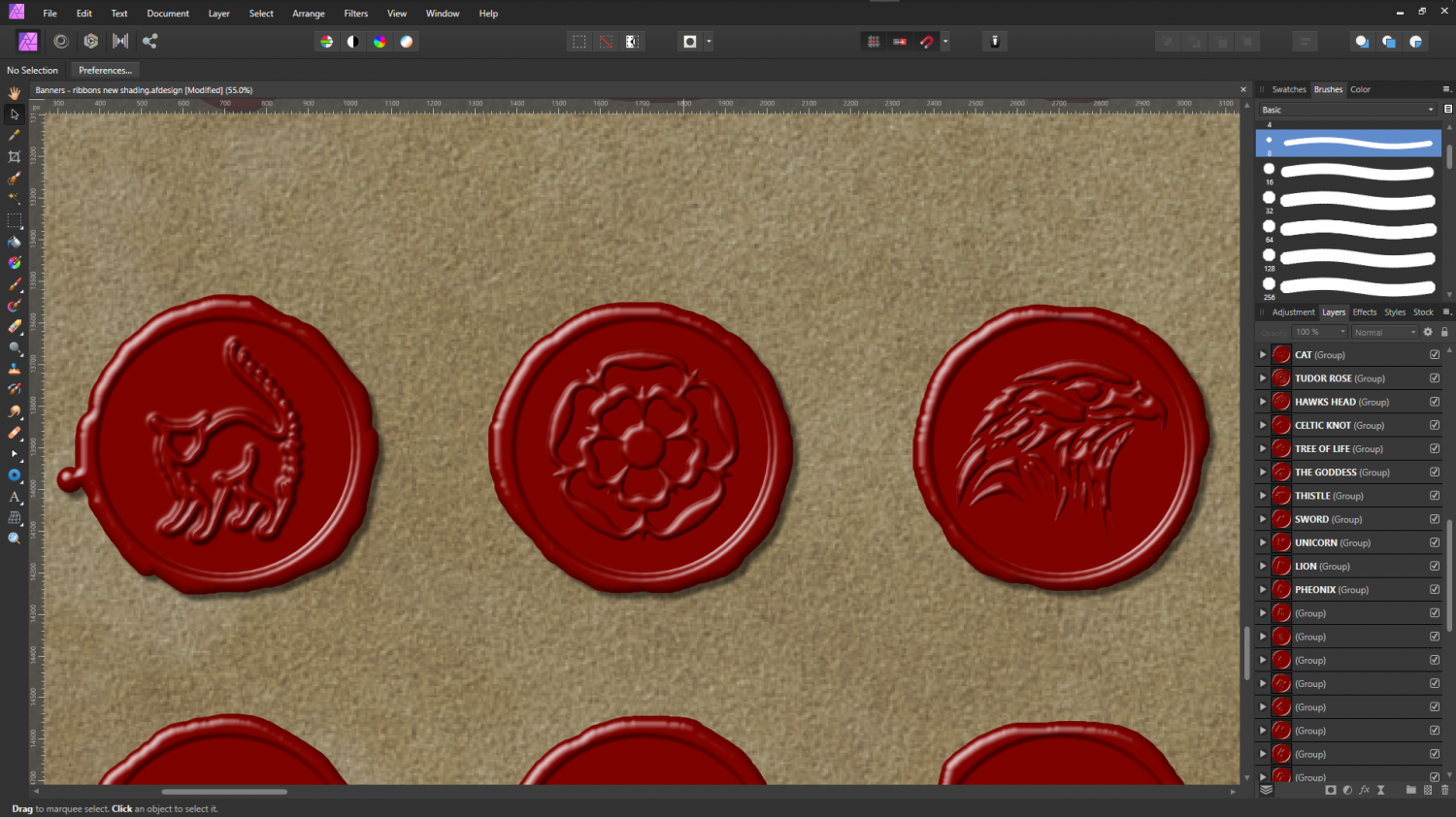Image resolution: width=1456 pixels, height=818 pixels.
Task: Hide the CAT group layer
Action: 1435,354
